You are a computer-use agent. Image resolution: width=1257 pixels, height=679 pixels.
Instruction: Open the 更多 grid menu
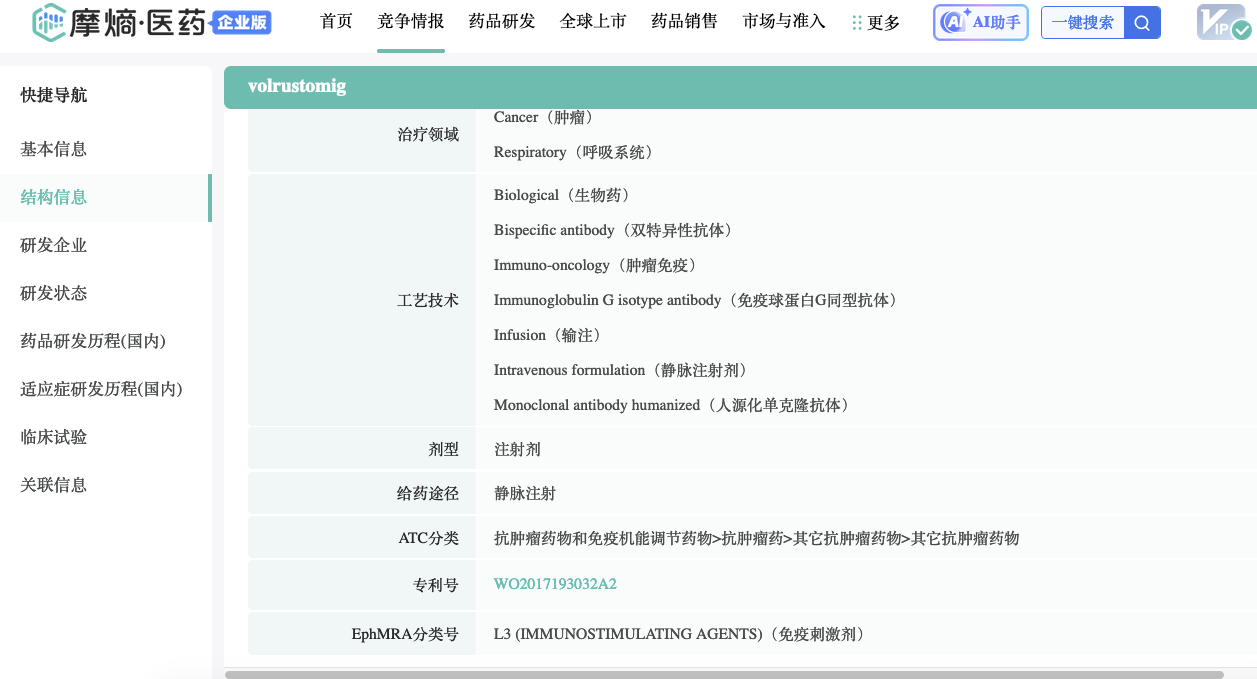[875, 23]
